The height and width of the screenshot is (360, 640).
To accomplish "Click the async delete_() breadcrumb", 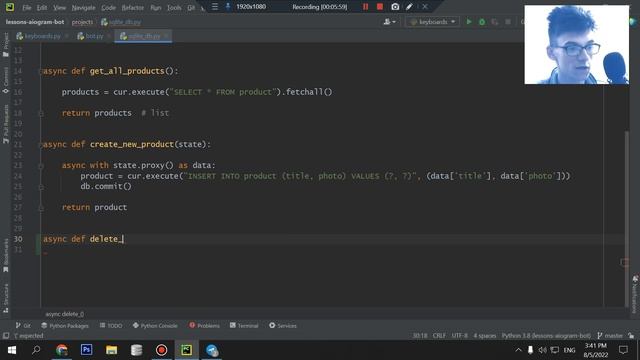I will (x=64, y=314).
